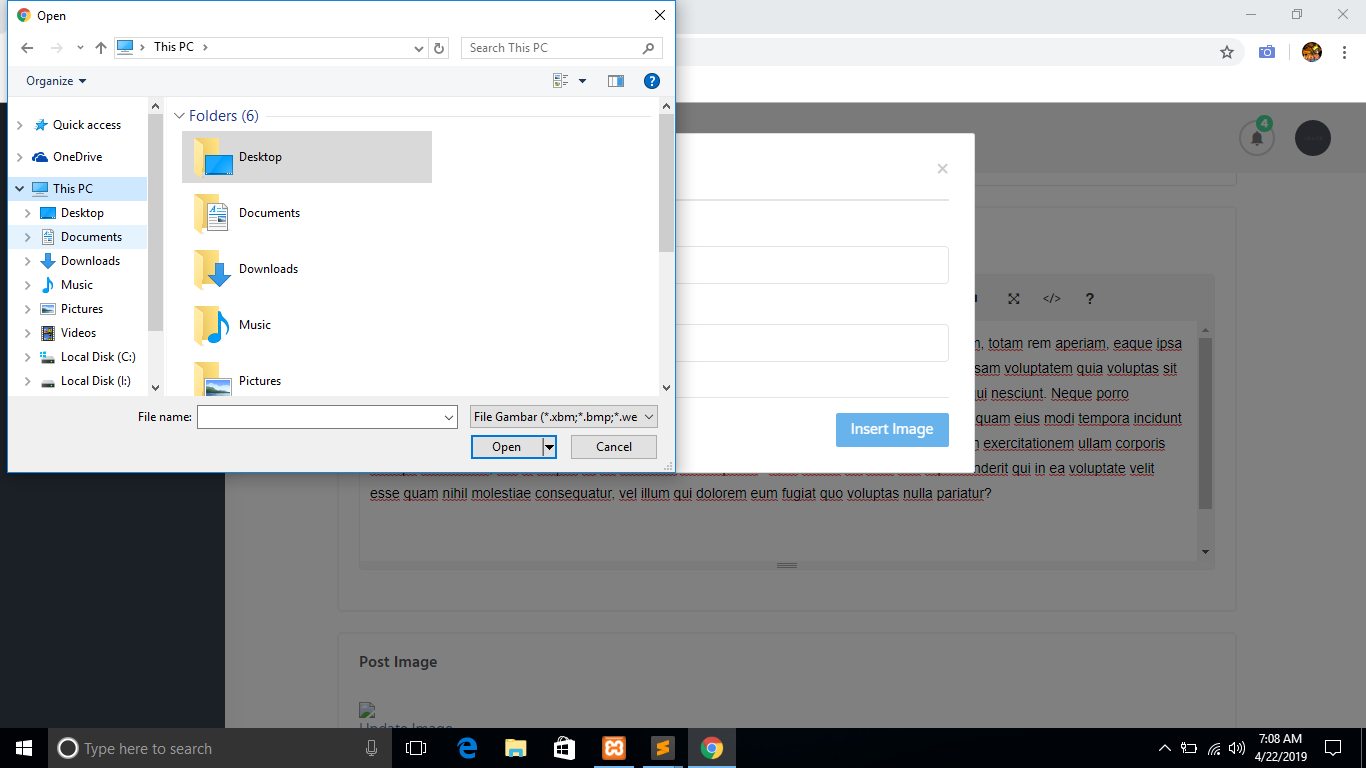This screenshot has height=768, width=1366.
Task: Open the notification bell icon
Action: point(1257,138)
